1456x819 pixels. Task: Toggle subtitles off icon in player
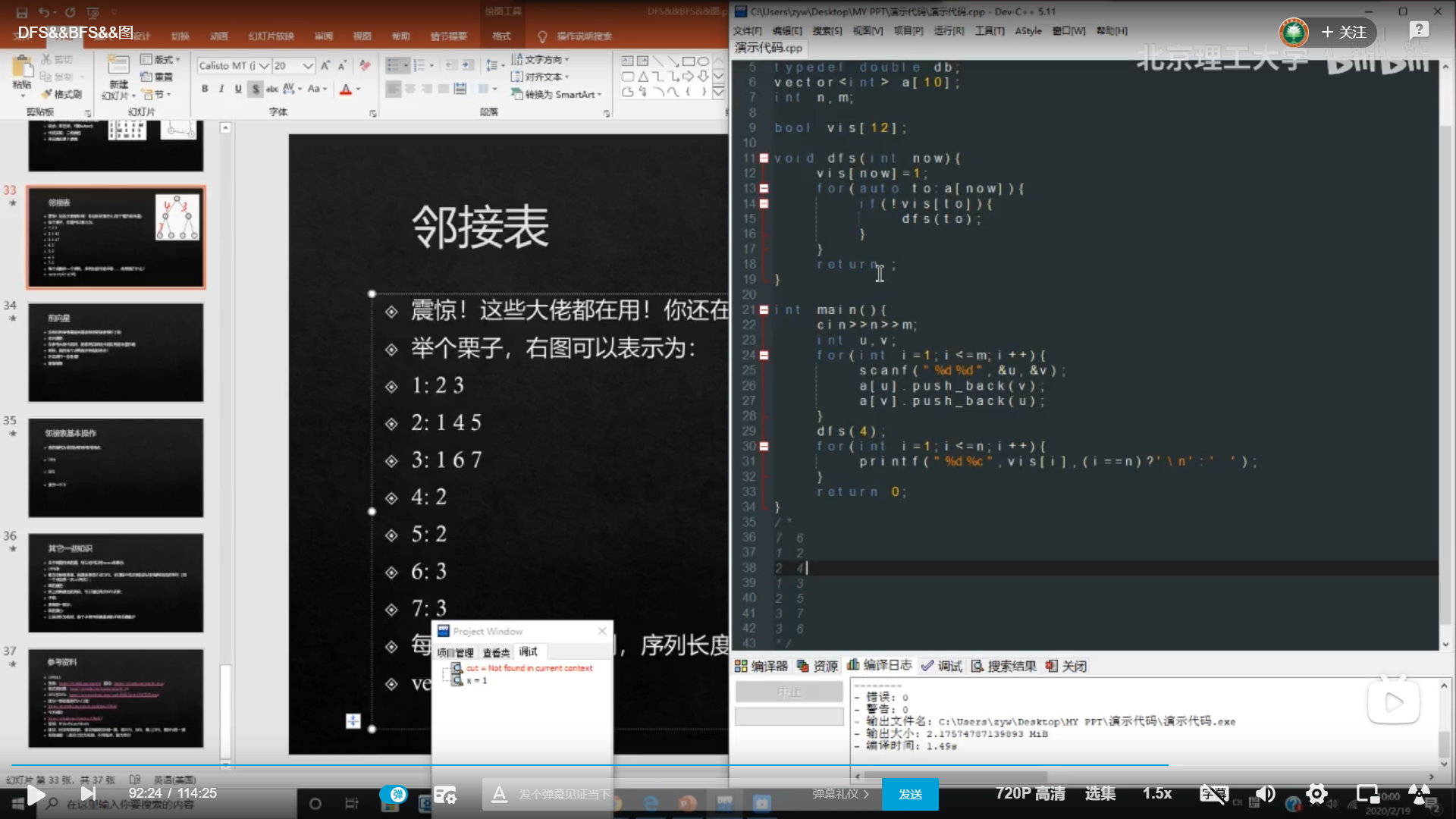[1213, 793]
